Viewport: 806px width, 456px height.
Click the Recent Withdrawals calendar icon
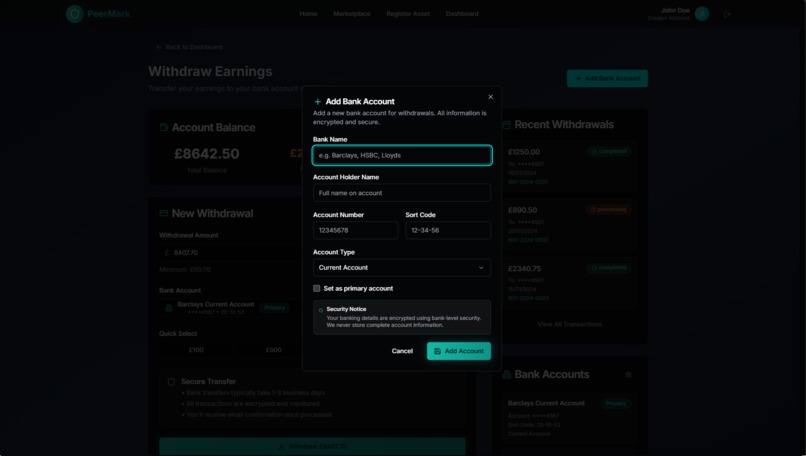click(x=506, y=125)
